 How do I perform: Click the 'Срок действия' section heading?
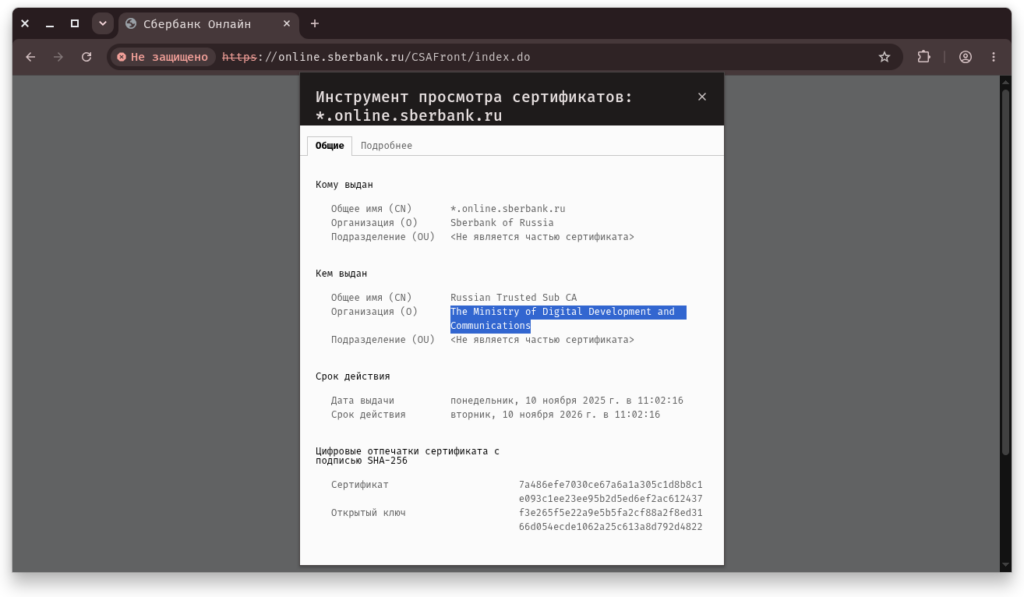[x=353, y=377]
